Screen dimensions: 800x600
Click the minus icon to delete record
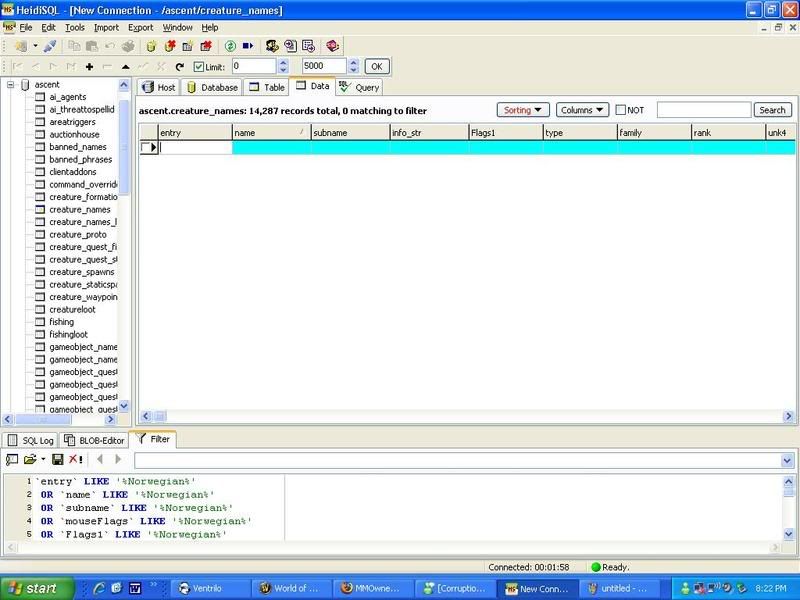(107, 67)
